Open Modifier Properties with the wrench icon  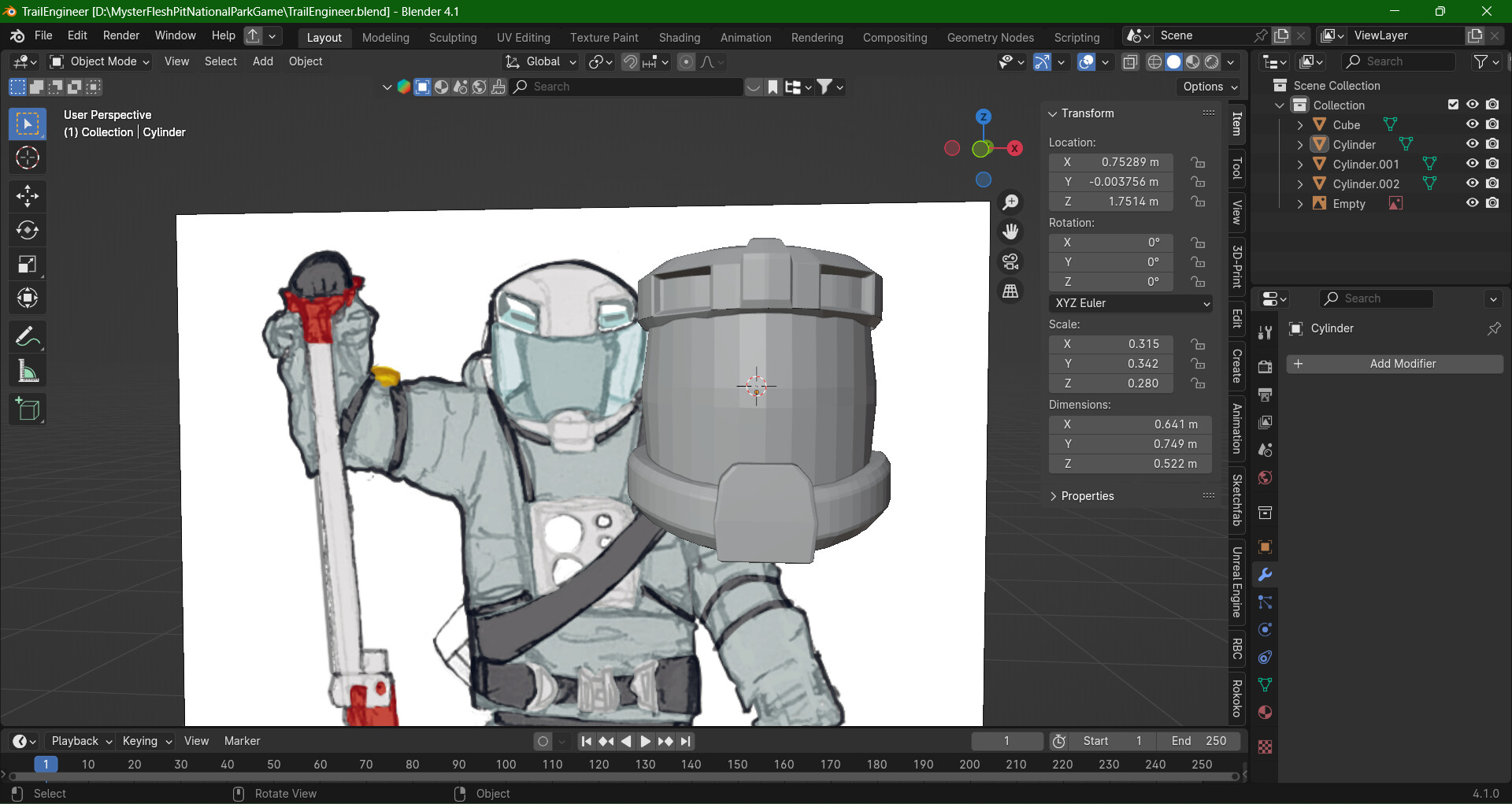tap(1265, 575)
